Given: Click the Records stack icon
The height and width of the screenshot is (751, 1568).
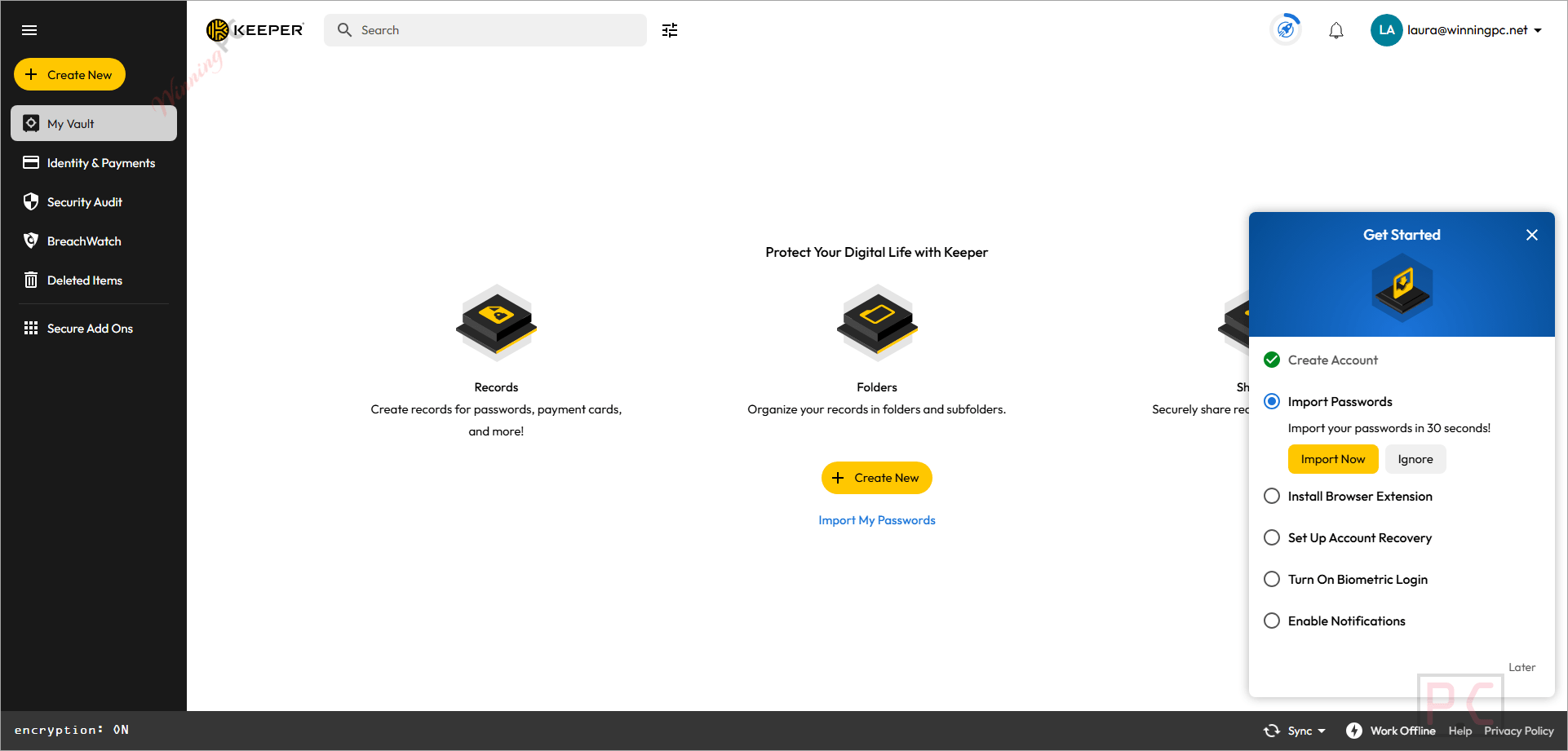Looking at the screenshot, I should coord(496,323).
